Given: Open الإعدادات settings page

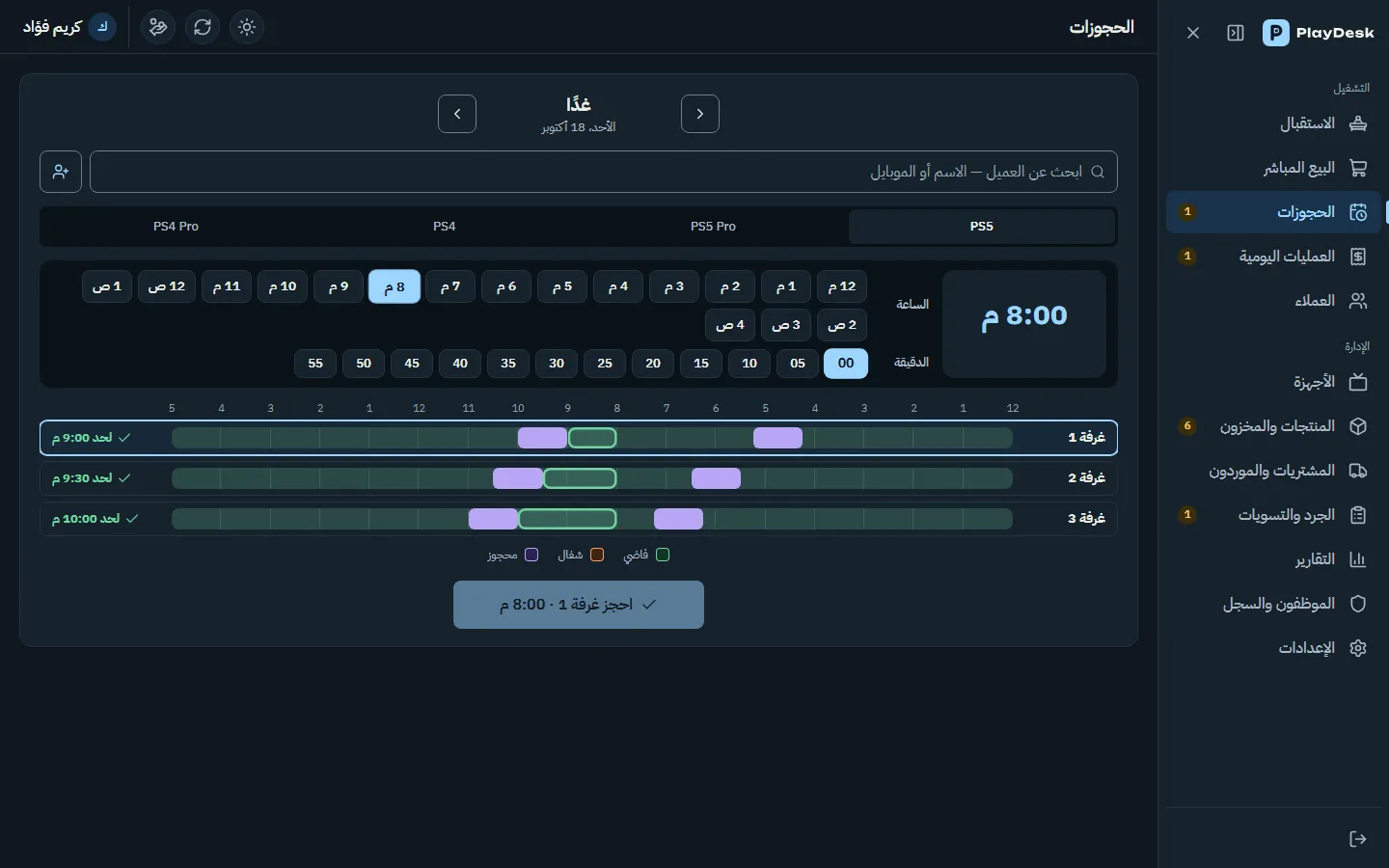Looking at the screenshot, I should click(1273, 648).
